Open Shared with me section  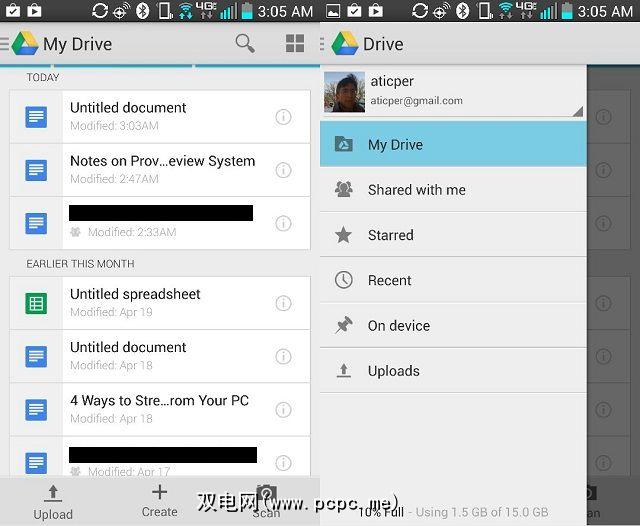(x=453, y=190)
